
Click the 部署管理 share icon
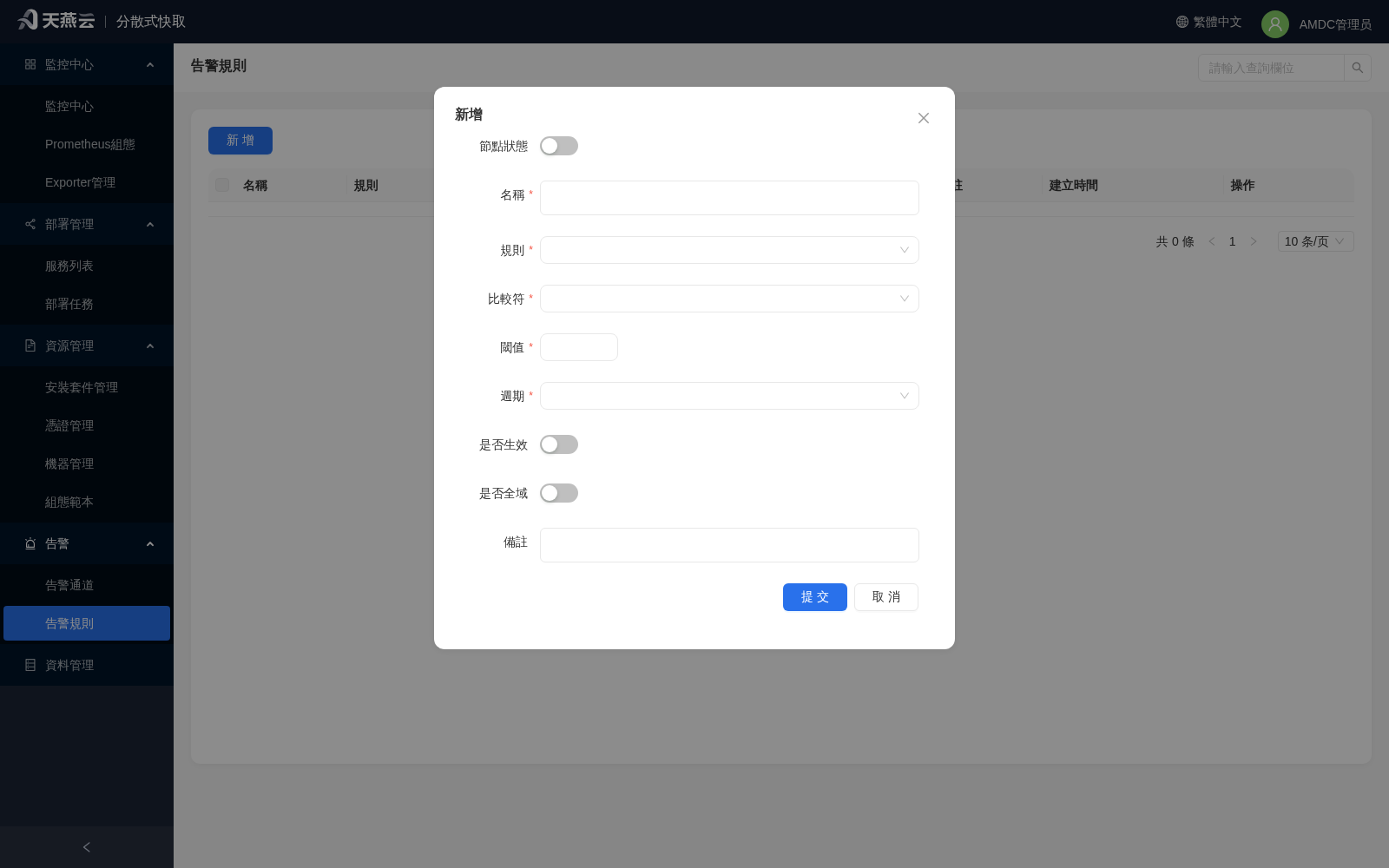30,224
